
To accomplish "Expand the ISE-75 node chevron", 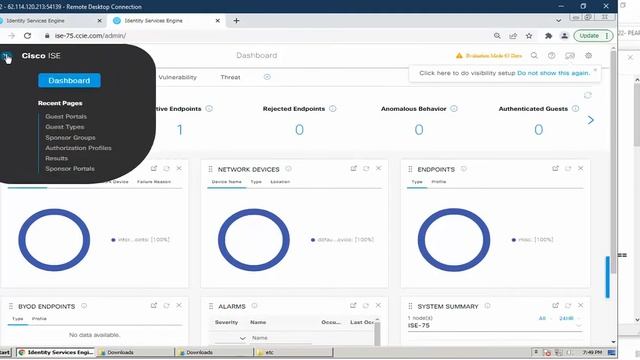I will click(x=579, y=326).
